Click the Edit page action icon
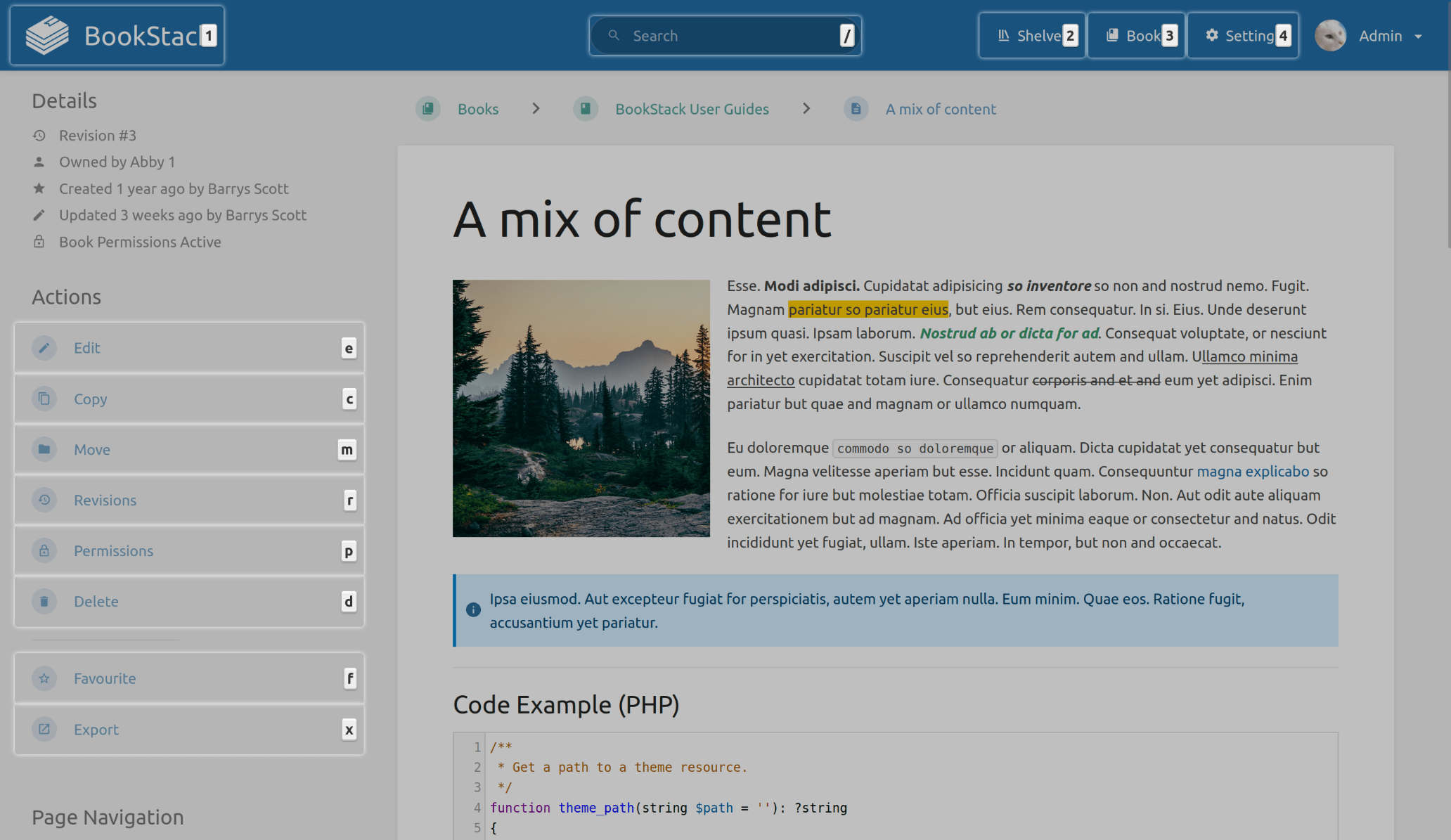The height and width of the screenshot is (840, 1451). (x=44, y=347)
